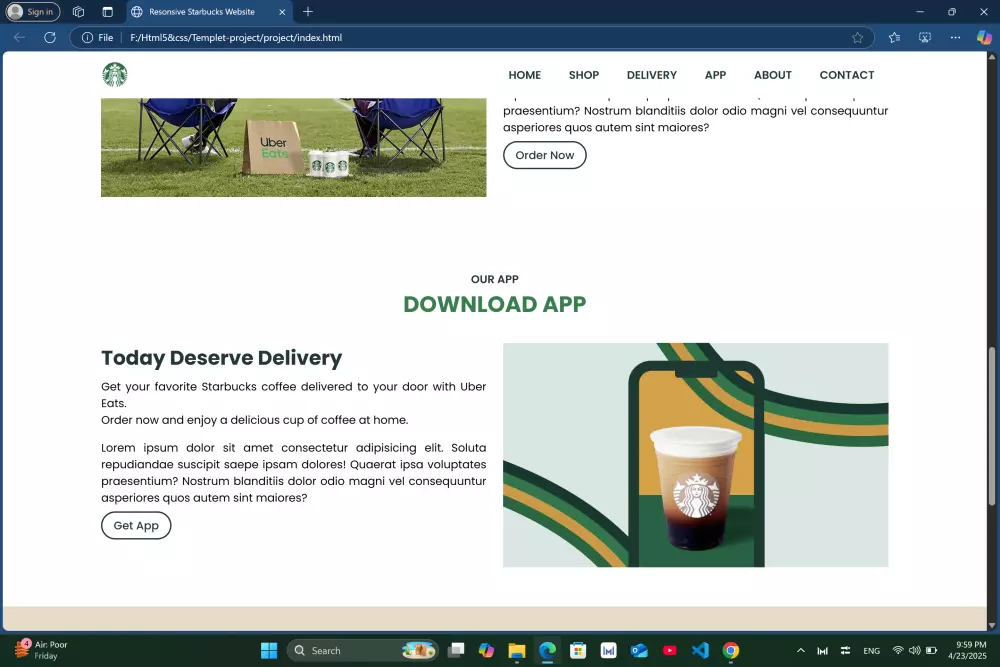Open the battery status icon
The width and height of the screenshot is (1000, 667).
coord(931,650)
